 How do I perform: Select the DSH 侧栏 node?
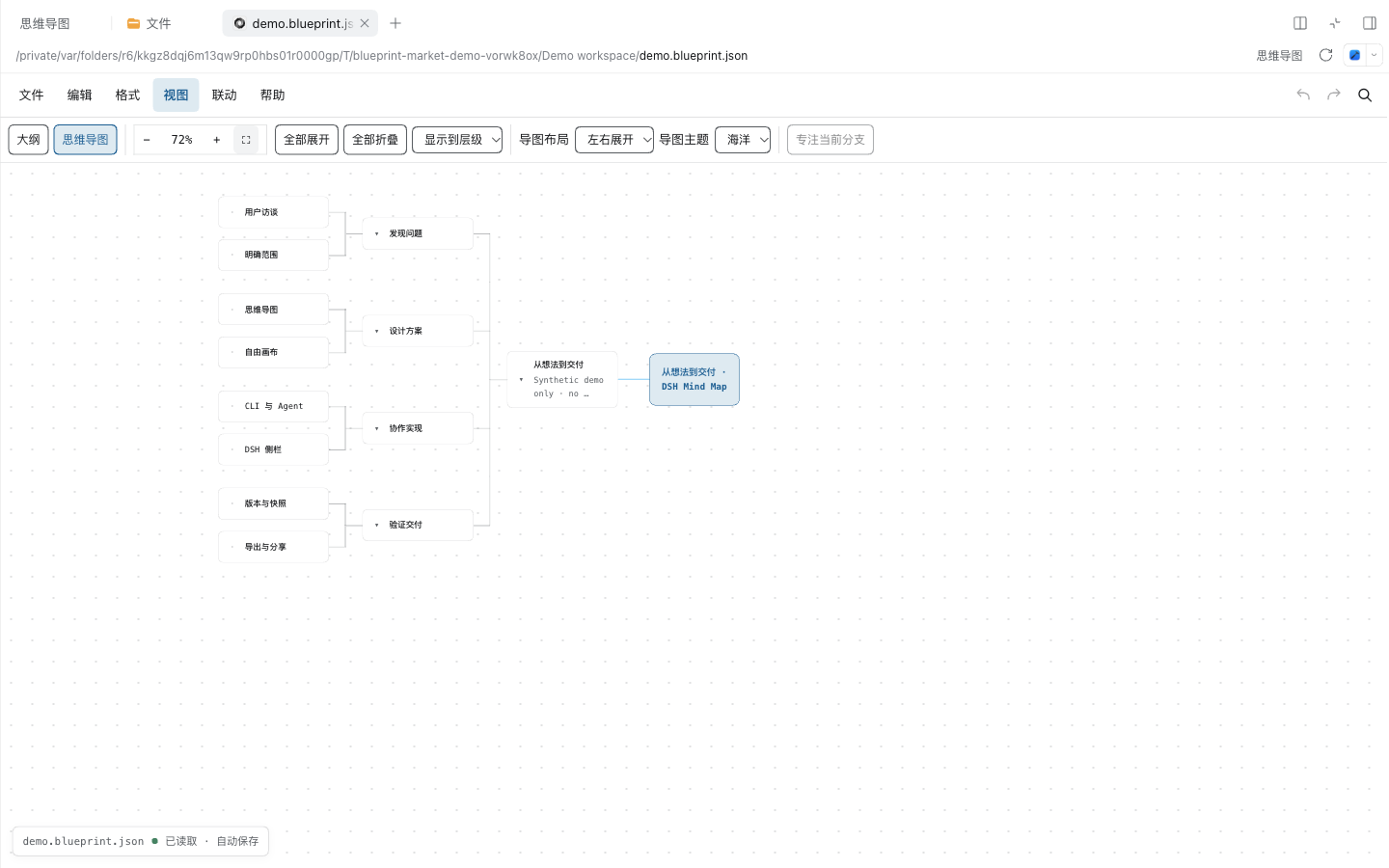tap(274, 449)
